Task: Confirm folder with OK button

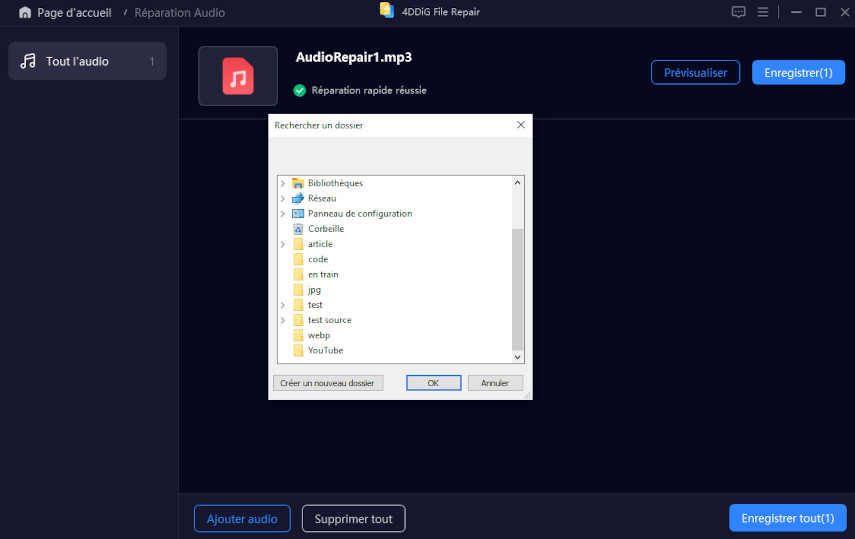Action: (433, 383)
